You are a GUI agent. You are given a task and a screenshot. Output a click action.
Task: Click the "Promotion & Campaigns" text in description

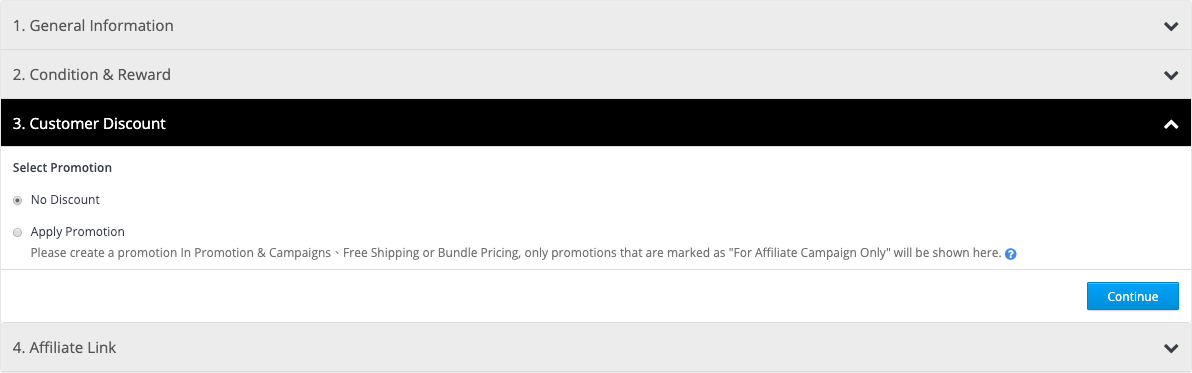click(x=263, y=252)
